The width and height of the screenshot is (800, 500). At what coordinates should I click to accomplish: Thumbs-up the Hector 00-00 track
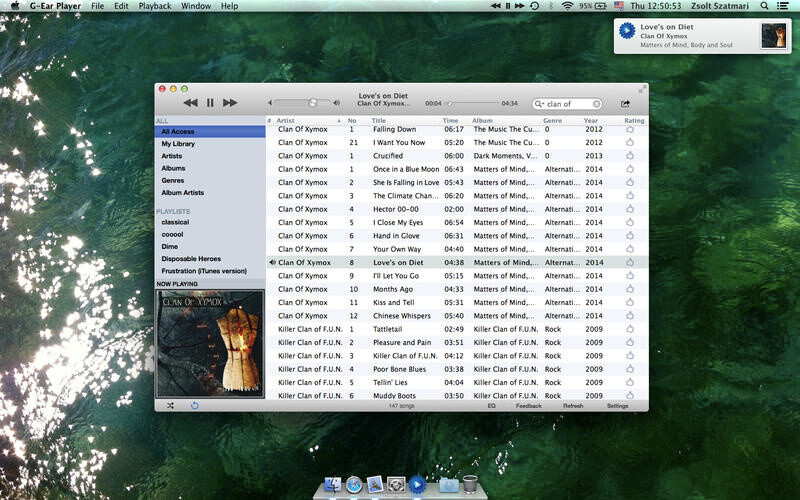tap(630, 209)
